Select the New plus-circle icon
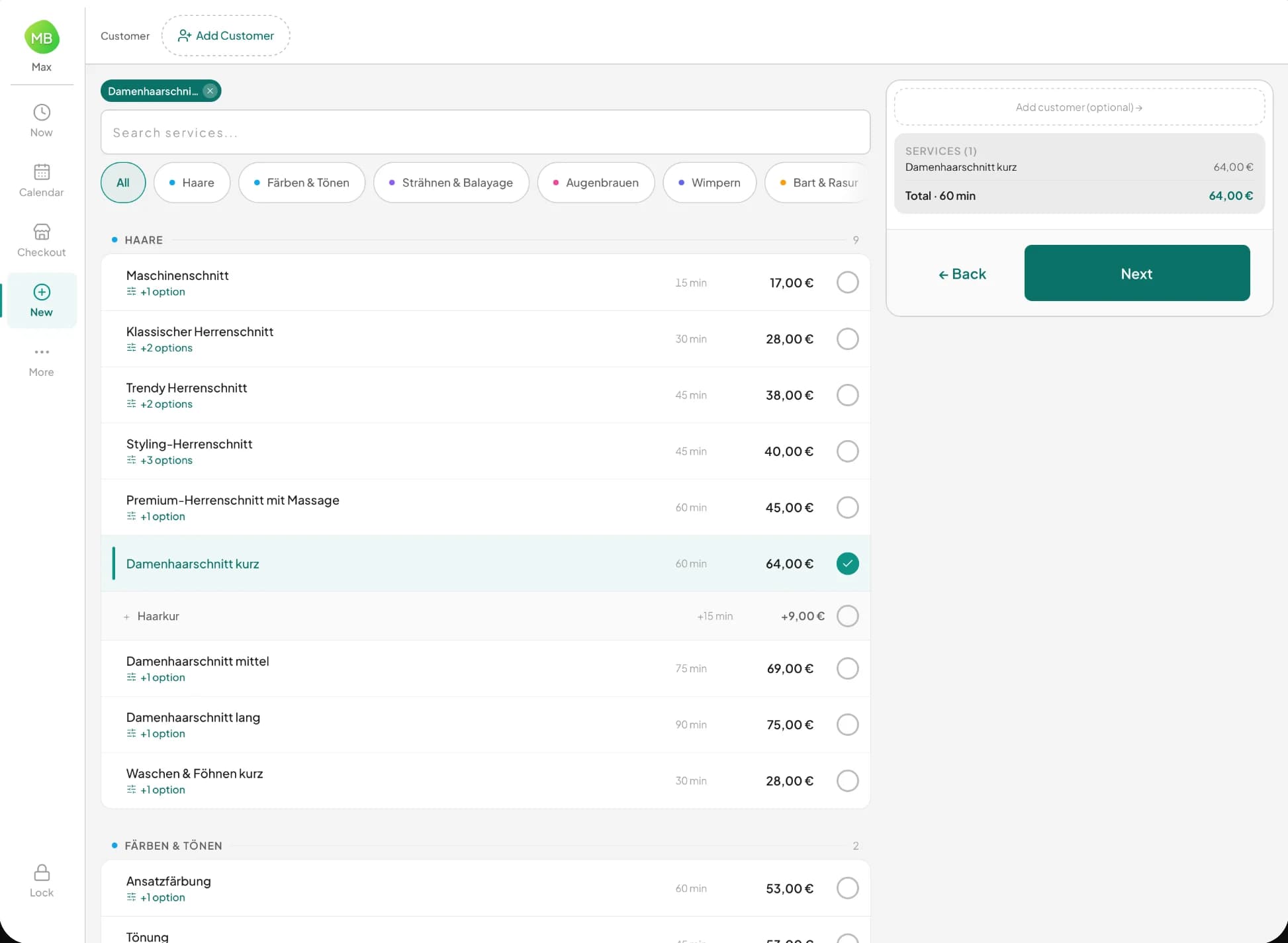Image resolution: width=1288 pixels, height=943 pixels. (x=42, y=292)
